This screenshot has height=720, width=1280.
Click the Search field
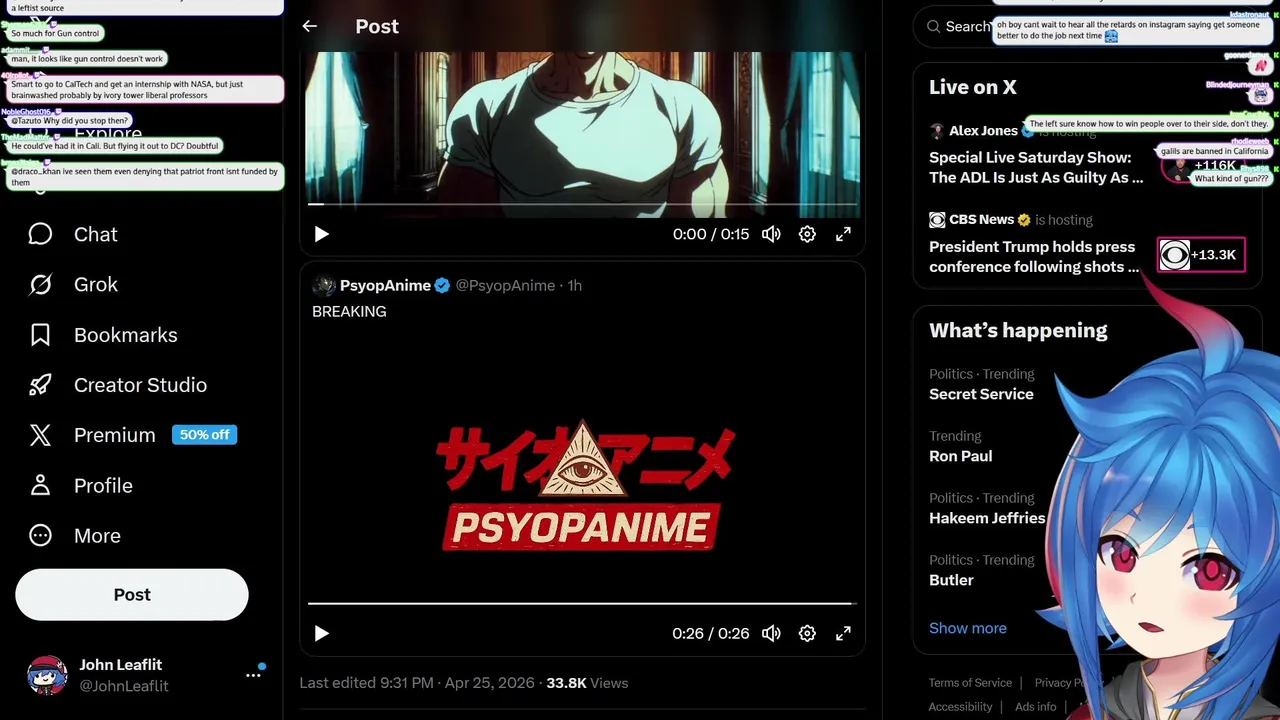tap(1088, 27)
